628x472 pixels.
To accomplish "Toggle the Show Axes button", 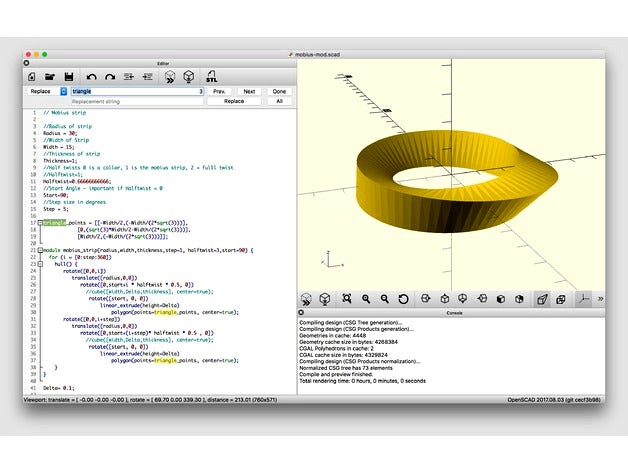I will (x=583, y=299).
